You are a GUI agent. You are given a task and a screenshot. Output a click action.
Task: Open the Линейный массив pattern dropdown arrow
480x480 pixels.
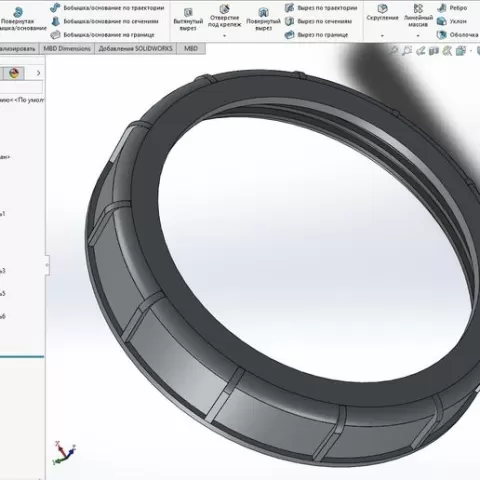(418, 36)
